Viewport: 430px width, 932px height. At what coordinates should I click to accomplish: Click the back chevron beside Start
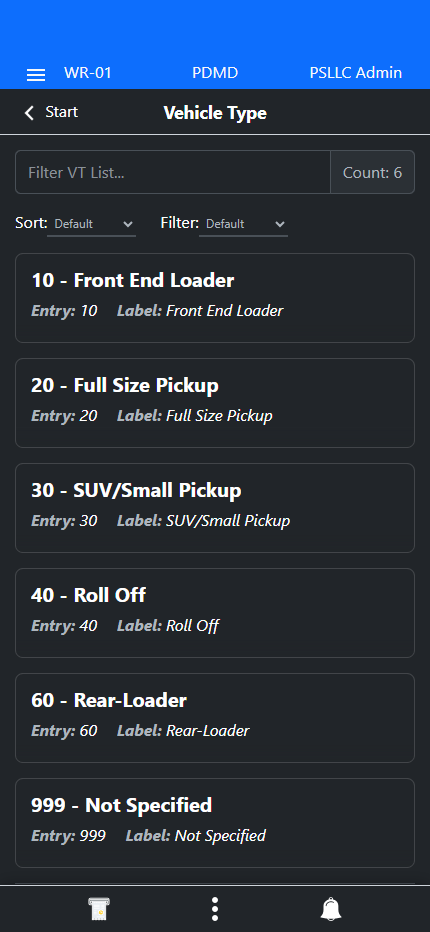pos(29,112)
